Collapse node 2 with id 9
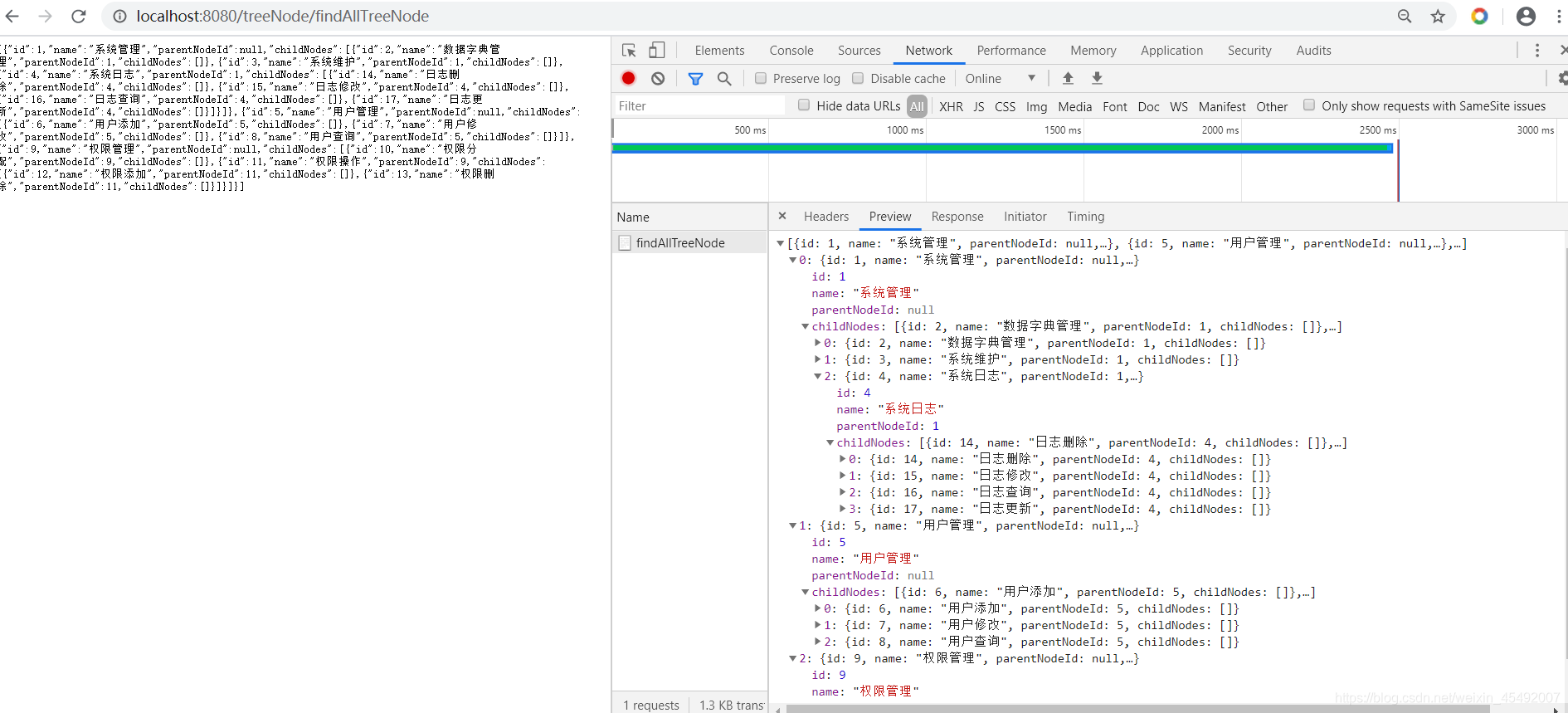Image resolution: width=1568 pixels, height=713 pixels. pos(792,658)
